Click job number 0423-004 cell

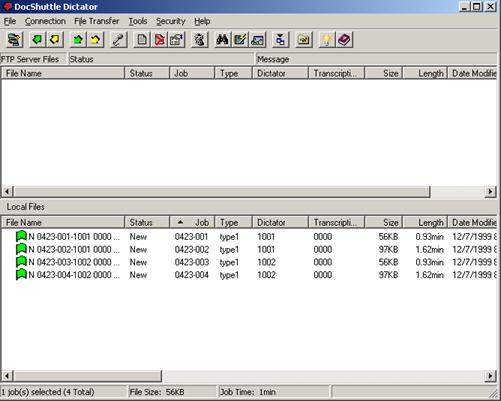click(x=192, y=275)
